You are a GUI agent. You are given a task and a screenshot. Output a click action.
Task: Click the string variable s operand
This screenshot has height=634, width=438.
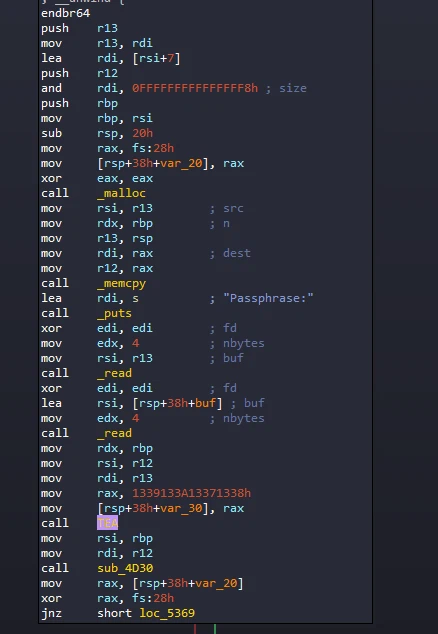click(135, 298)
